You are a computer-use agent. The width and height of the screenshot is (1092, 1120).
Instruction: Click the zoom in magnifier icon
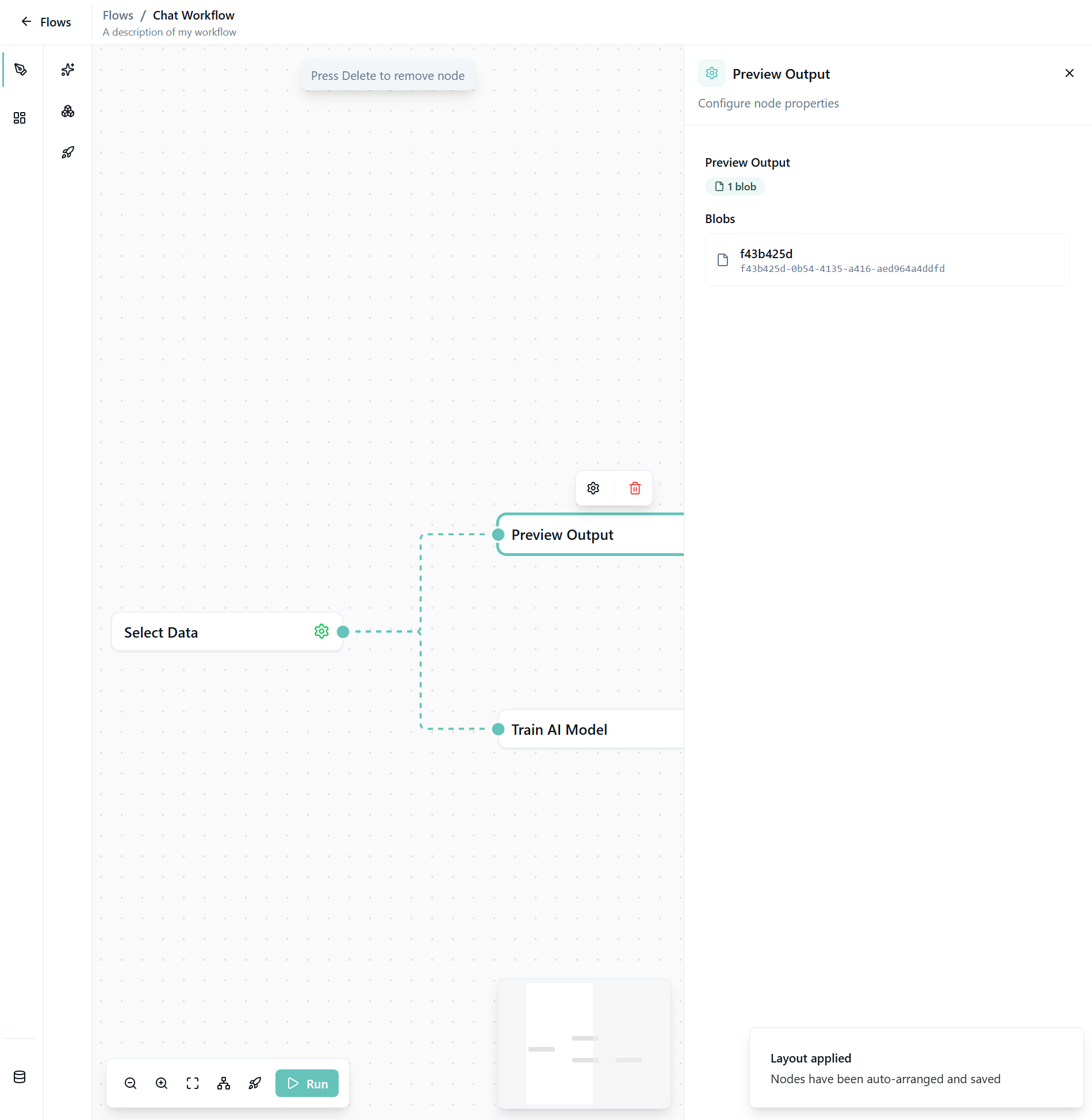tap(162, 1083)
